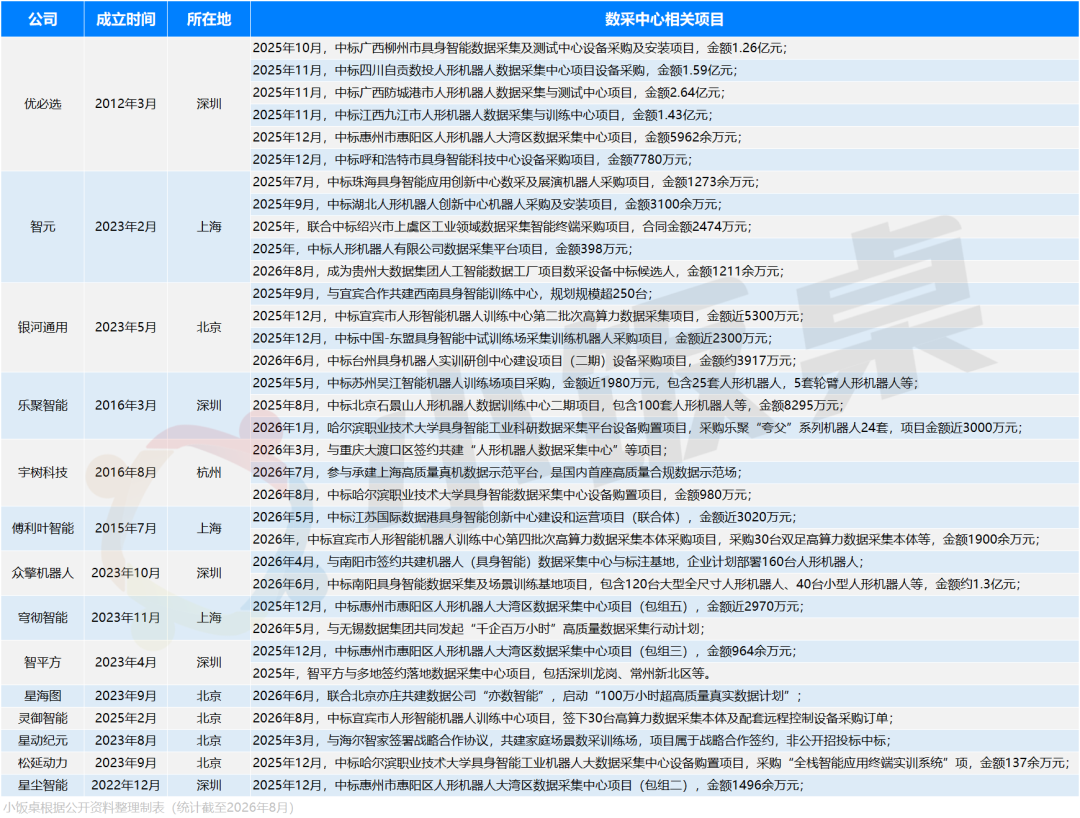Image resolution: width=1080 pixels, height=818 pixels.
Task: Click the 宜宾市 近5300万元 project row
Action: (x=665, y=316)
